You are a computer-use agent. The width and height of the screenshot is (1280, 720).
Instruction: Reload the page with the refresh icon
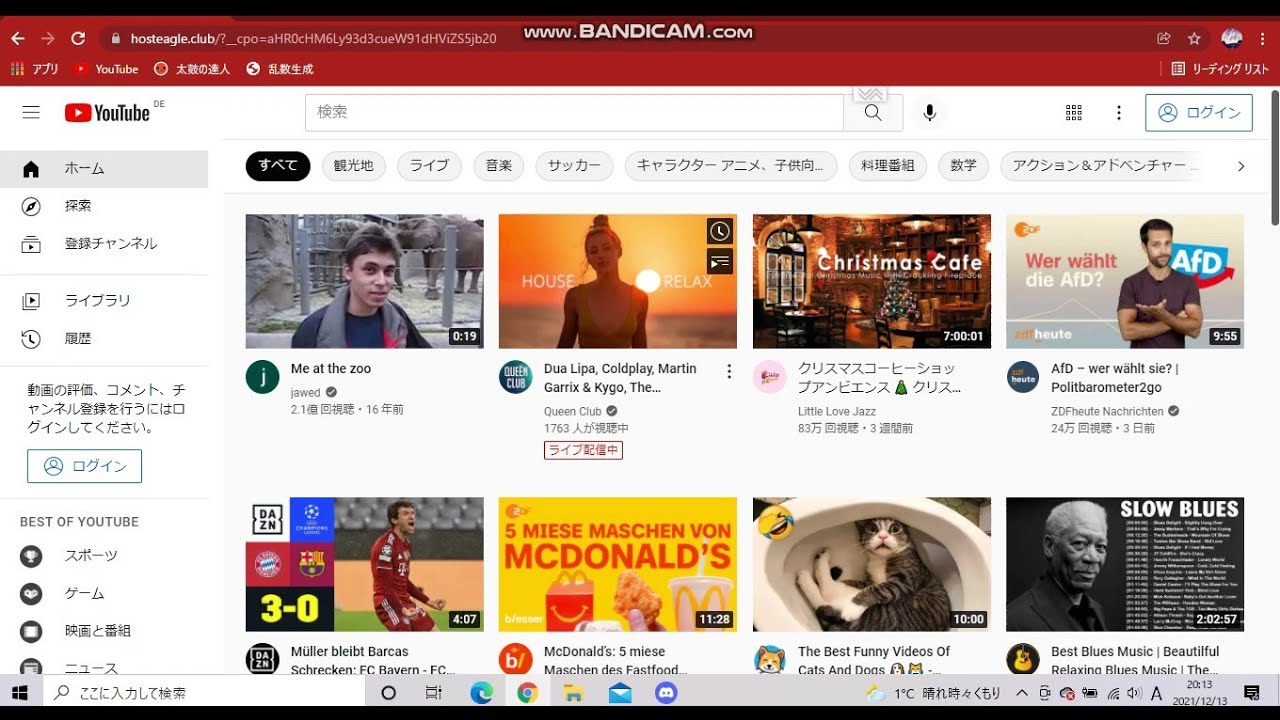pyautogui.click(x=78, y=38)
